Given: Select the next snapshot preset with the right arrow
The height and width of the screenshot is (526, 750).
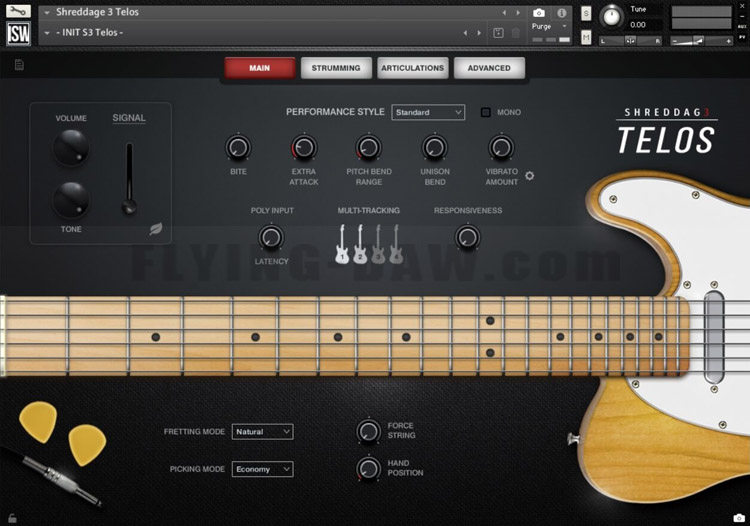Looking at the screenshot, I should 479,33.
